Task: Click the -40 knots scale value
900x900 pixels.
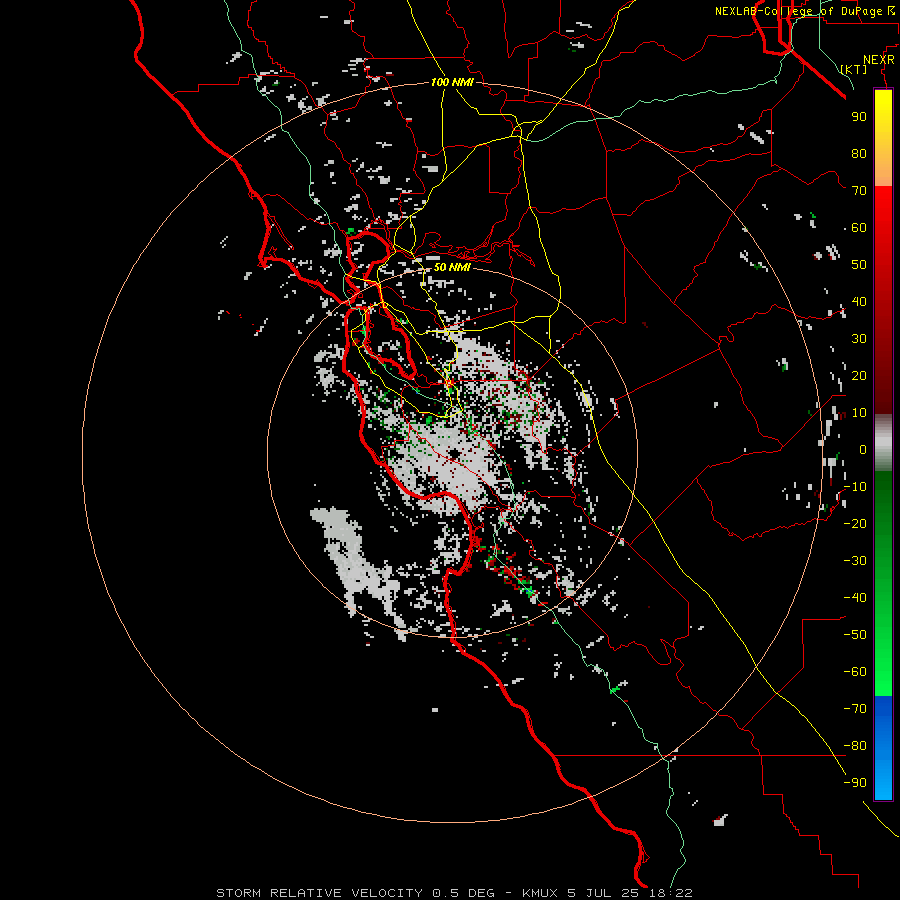Action: coord(855,598)
